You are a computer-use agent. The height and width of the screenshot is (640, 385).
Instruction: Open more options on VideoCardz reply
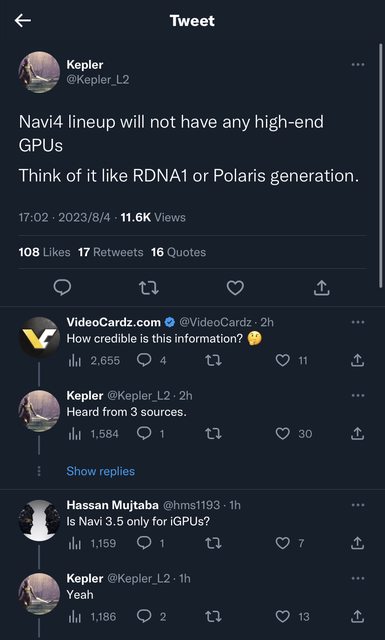358,322
